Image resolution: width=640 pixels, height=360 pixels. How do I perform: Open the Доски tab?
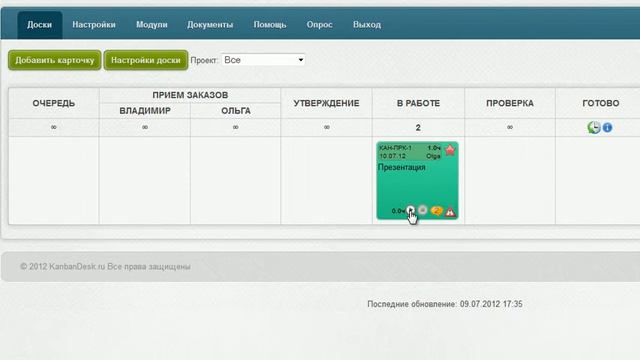click(40, 25)
